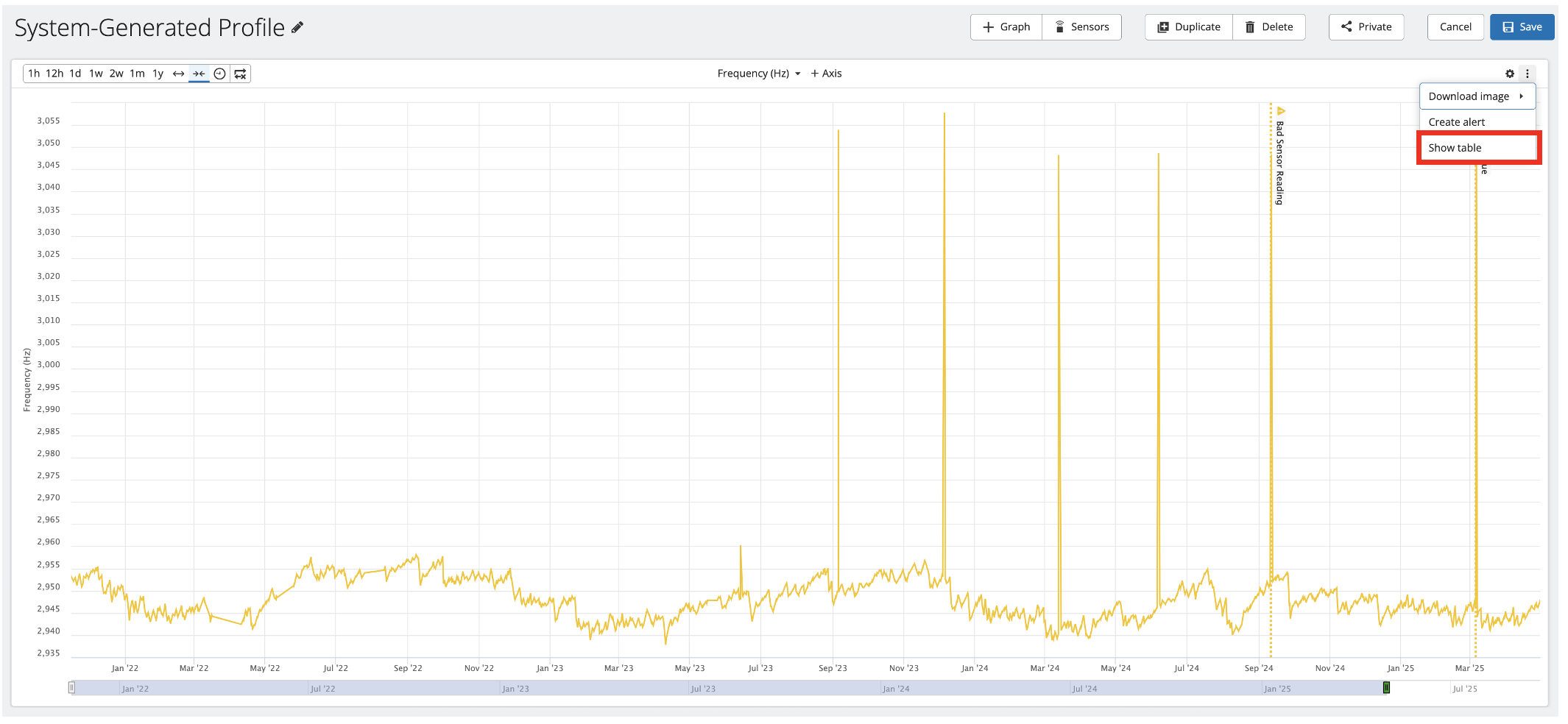Click the green range slider handle

pos(1386,688)
